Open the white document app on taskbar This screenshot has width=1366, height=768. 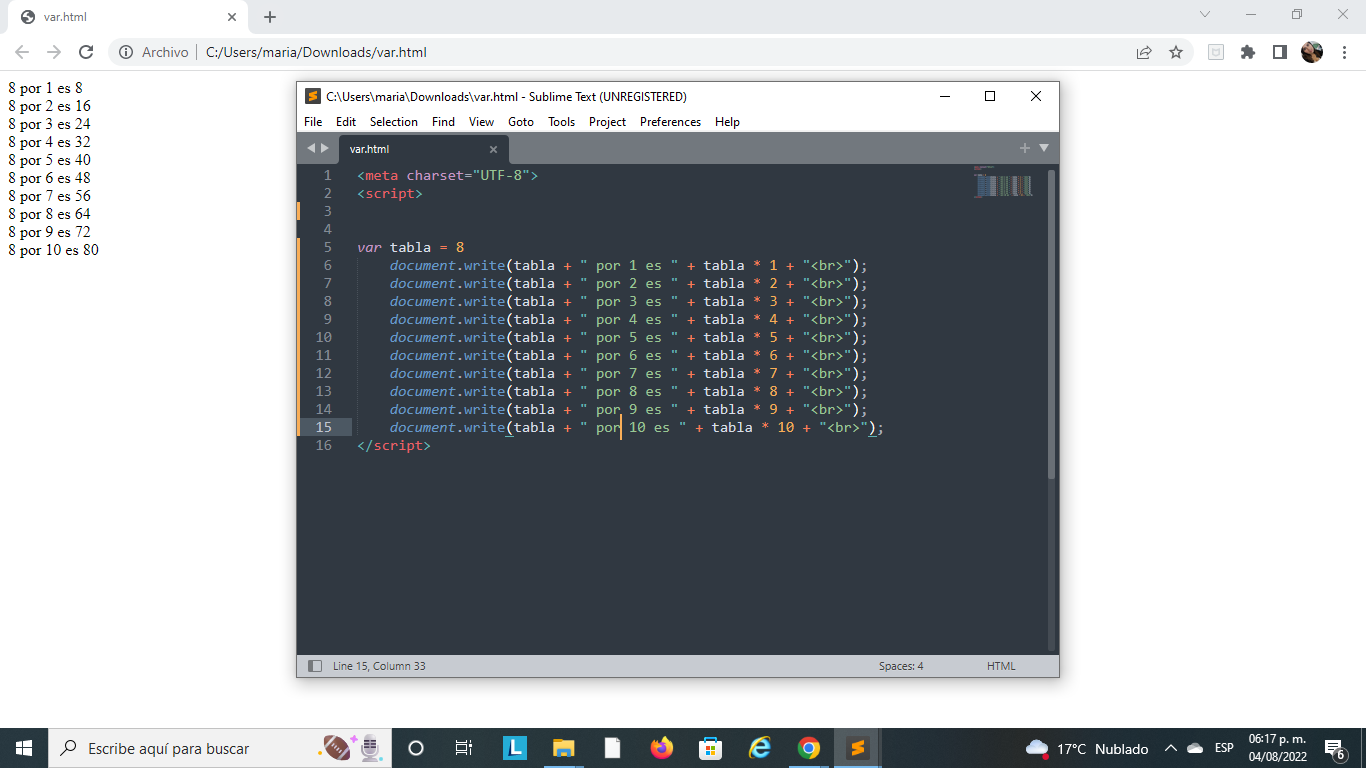612,748
